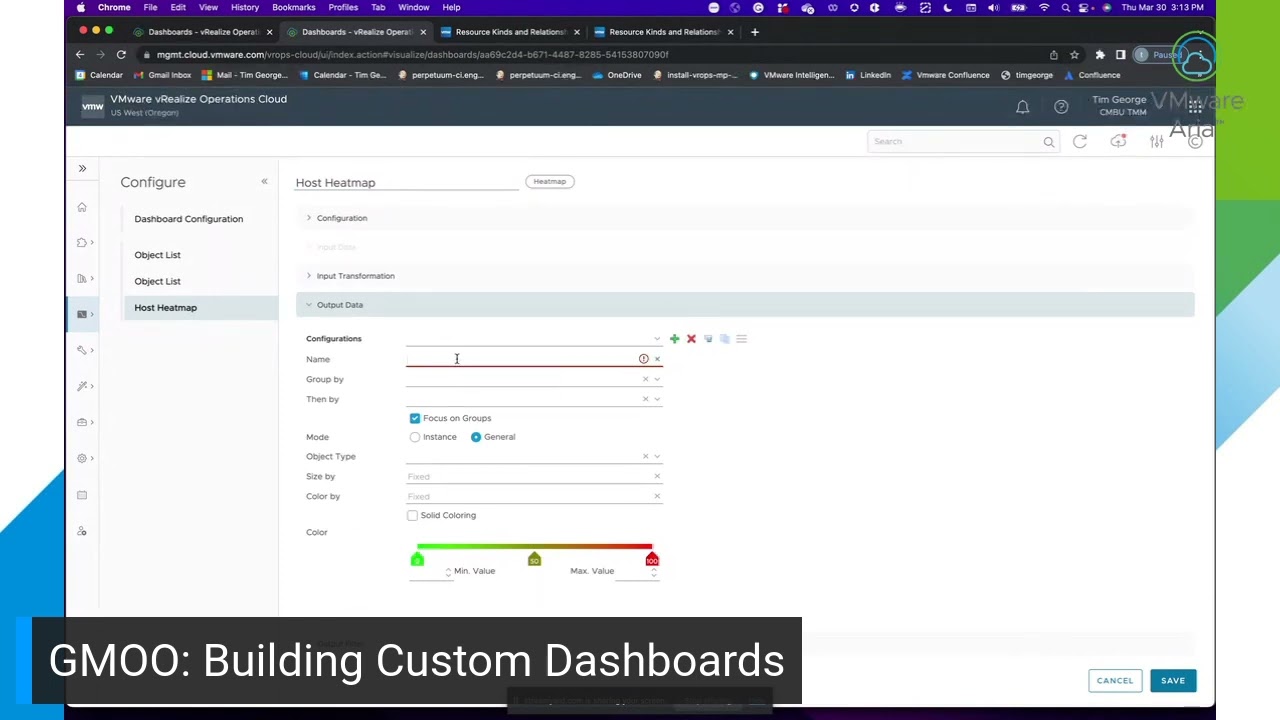
Task: Select the Instance mode radio button
Action: tap(415, 437)
